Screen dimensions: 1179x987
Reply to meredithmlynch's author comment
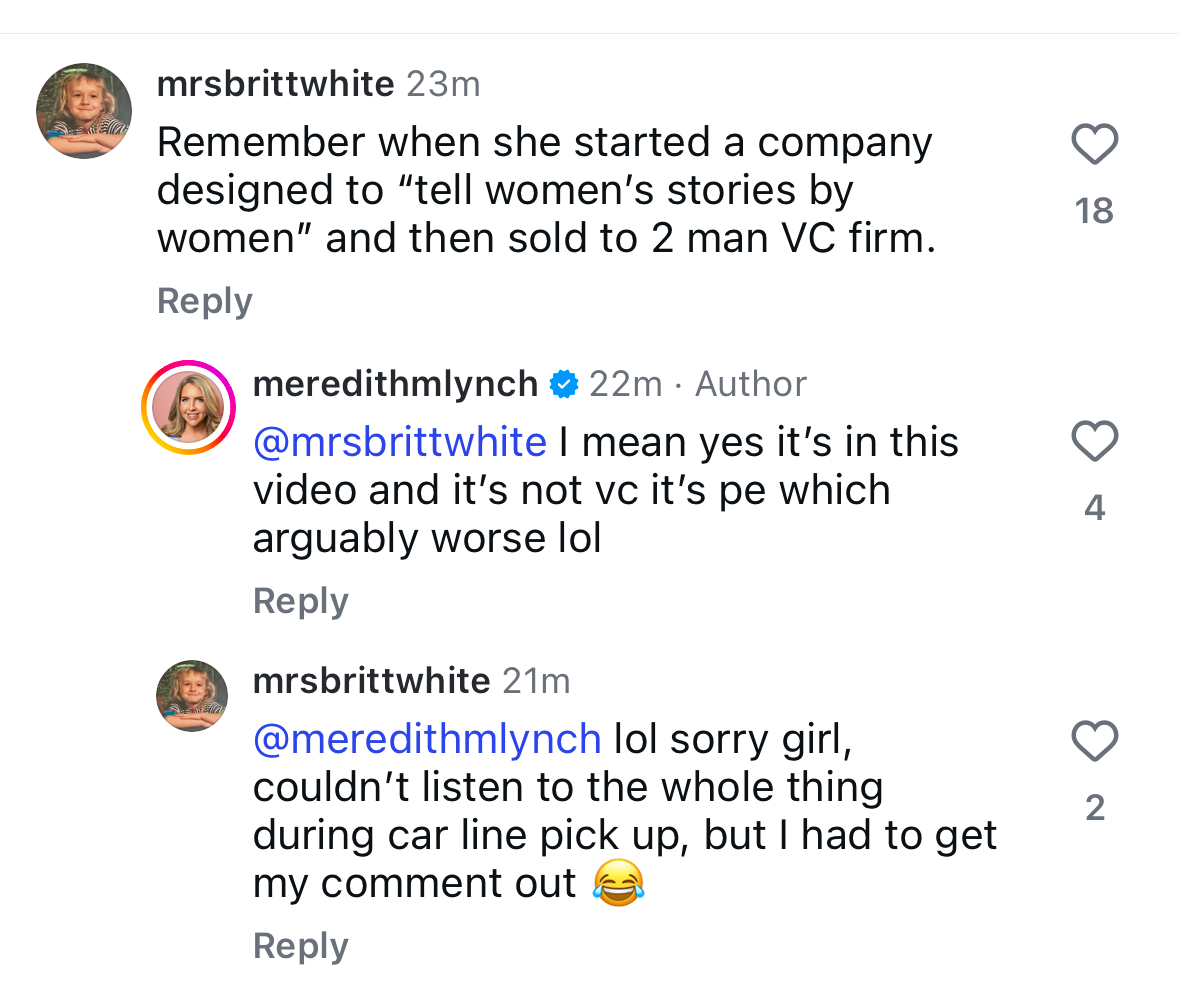pos(301,601)
